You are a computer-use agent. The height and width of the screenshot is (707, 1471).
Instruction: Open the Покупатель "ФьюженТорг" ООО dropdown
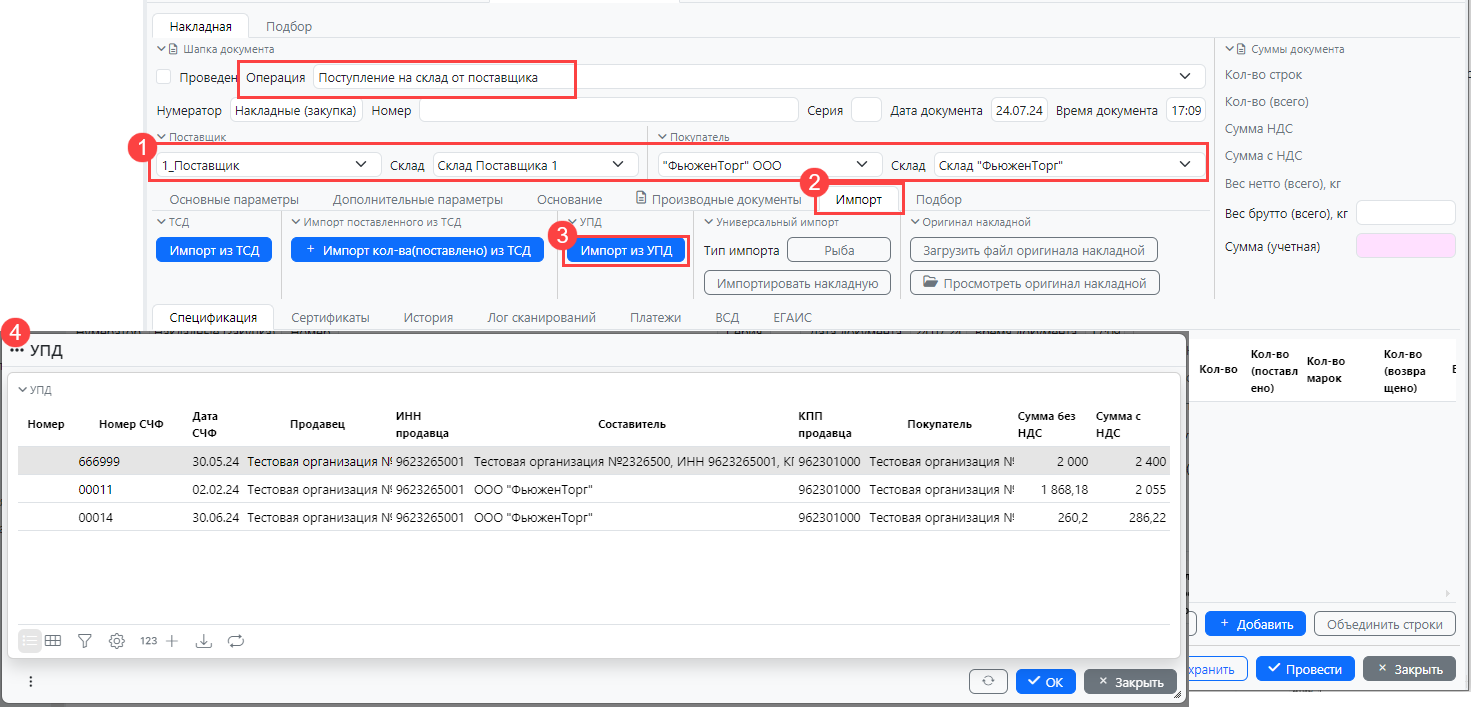[x=862, y=165]
